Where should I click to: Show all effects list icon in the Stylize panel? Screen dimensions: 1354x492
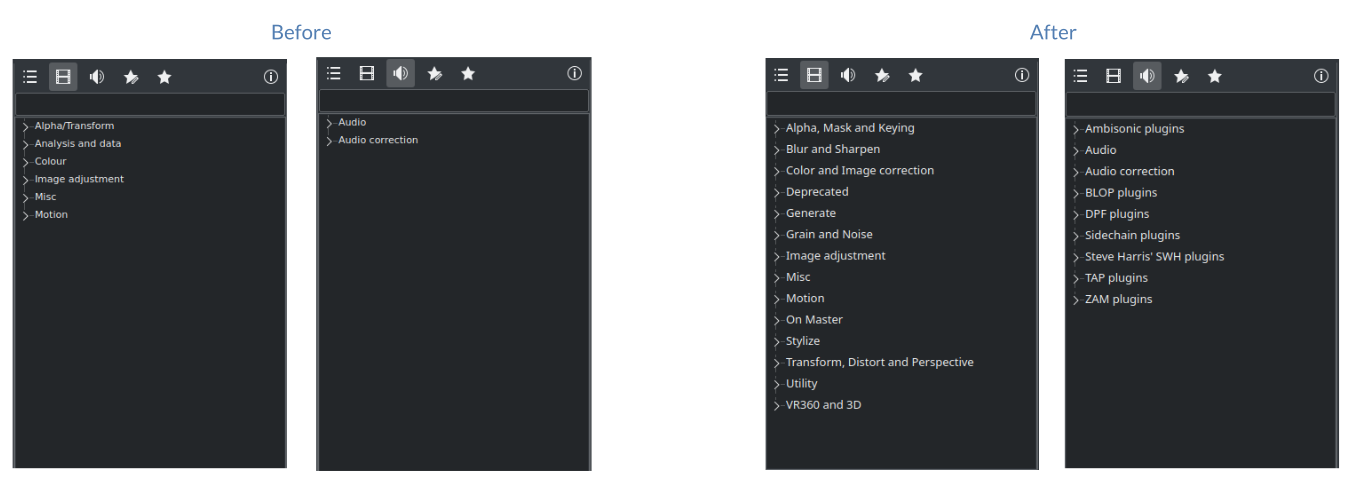tap(781, 76)
